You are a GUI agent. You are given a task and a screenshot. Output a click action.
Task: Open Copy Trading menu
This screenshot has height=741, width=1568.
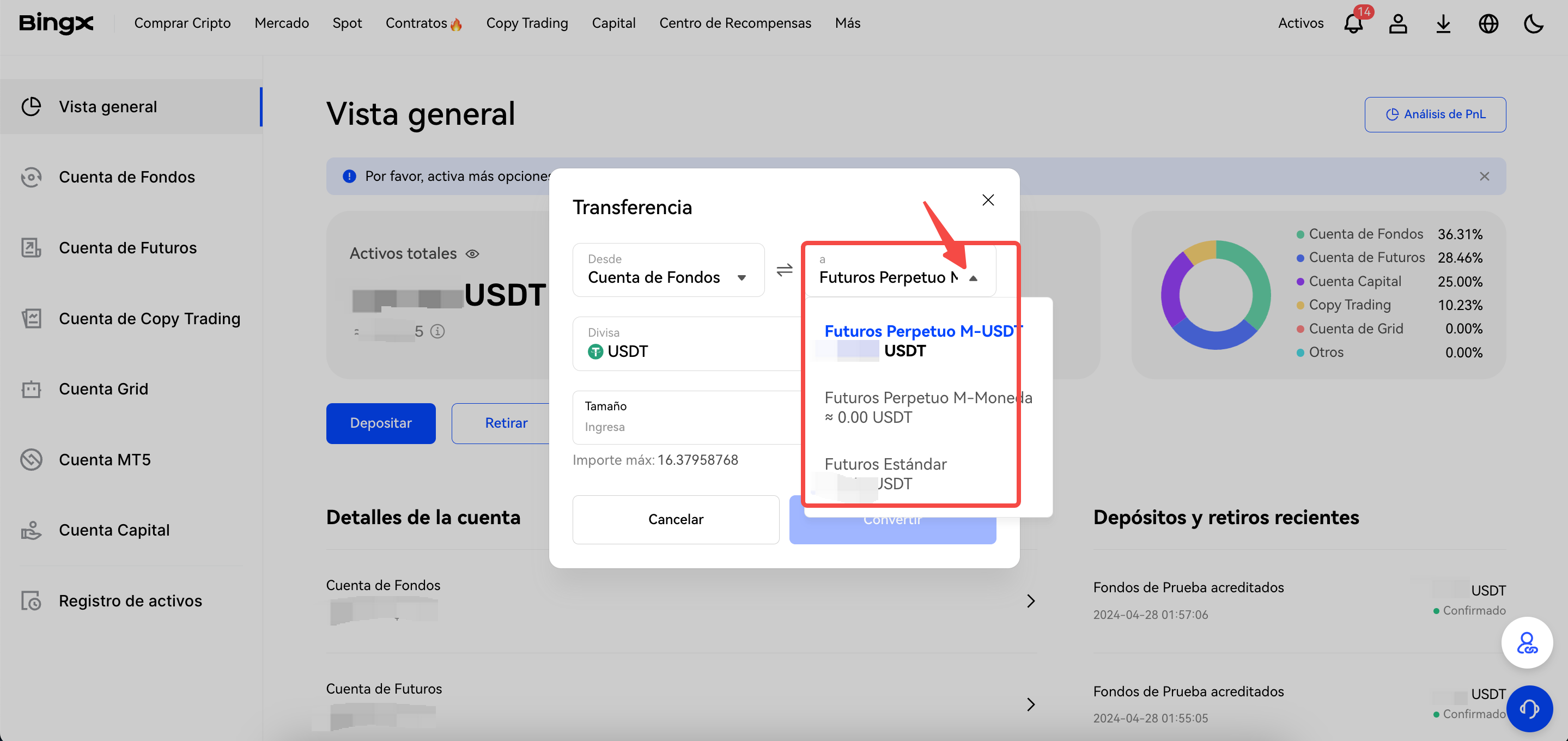point(527,23)
